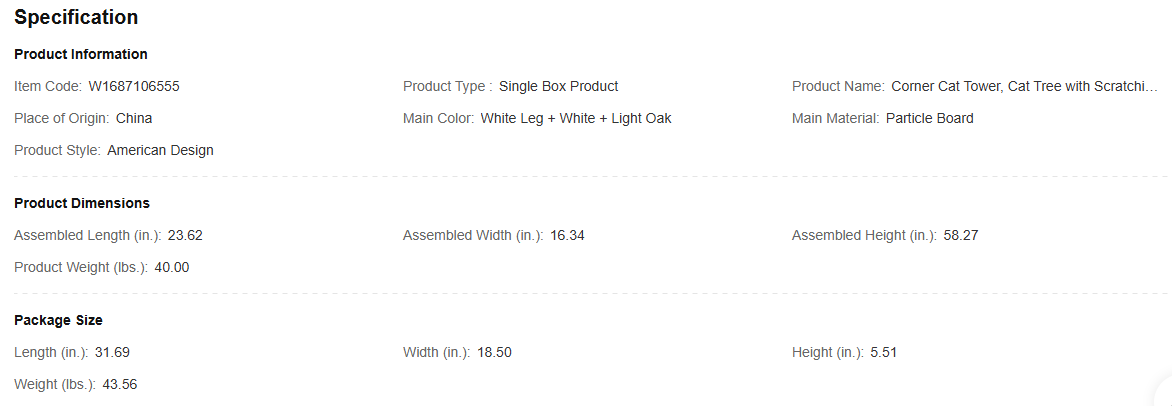
Task: Click the Particle Board material value
Action: 930,118
